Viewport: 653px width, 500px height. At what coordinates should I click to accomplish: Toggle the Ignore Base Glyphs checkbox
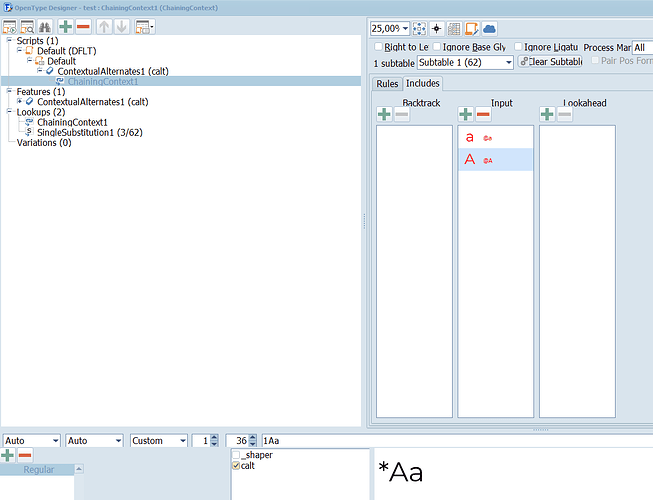coord(436,46)
